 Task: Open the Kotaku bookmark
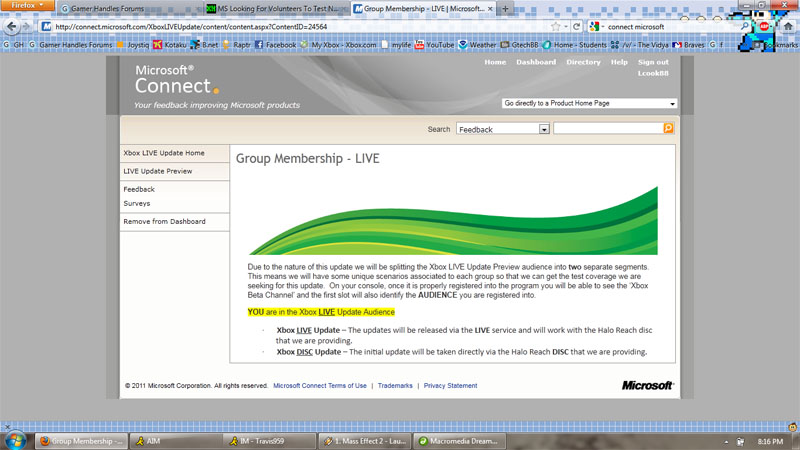170,45
